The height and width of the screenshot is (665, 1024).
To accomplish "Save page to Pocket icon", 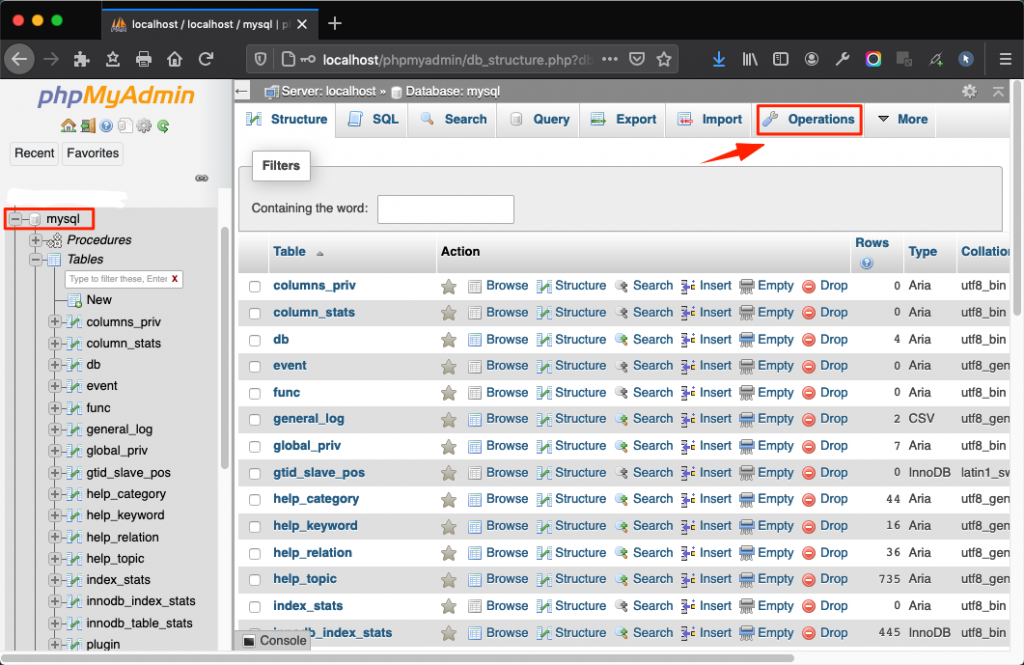I will (x=637, y=59).
